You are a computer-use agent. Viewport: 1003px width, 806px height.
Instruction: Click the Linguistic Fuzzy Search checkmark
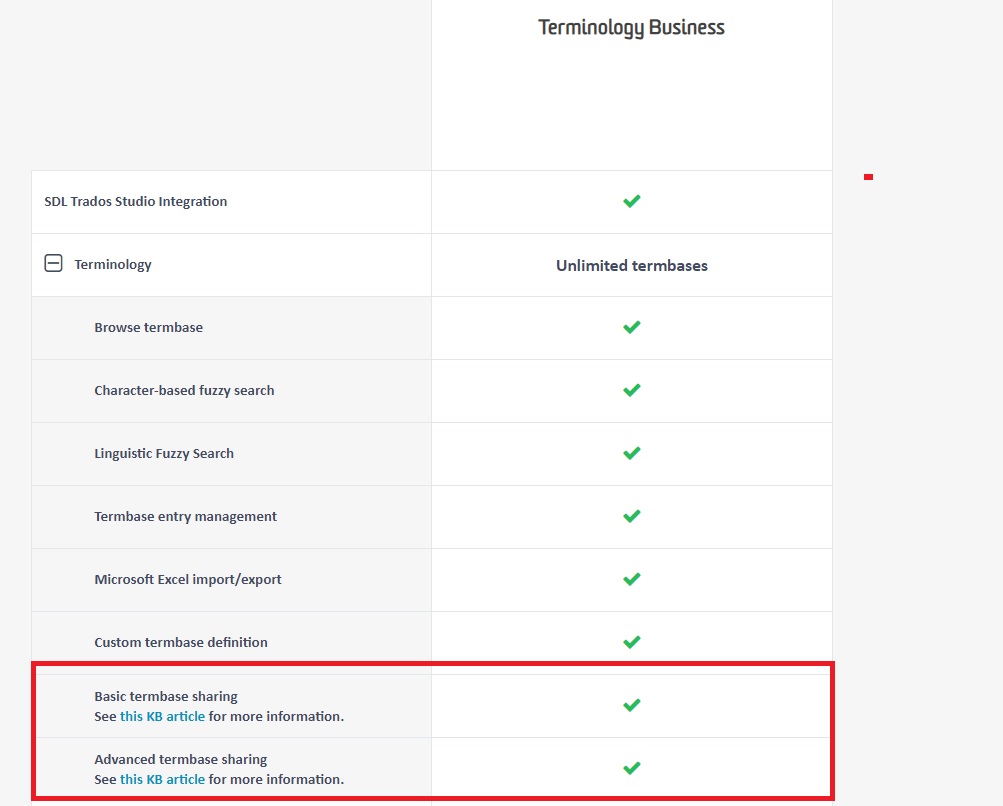point(631,453)
